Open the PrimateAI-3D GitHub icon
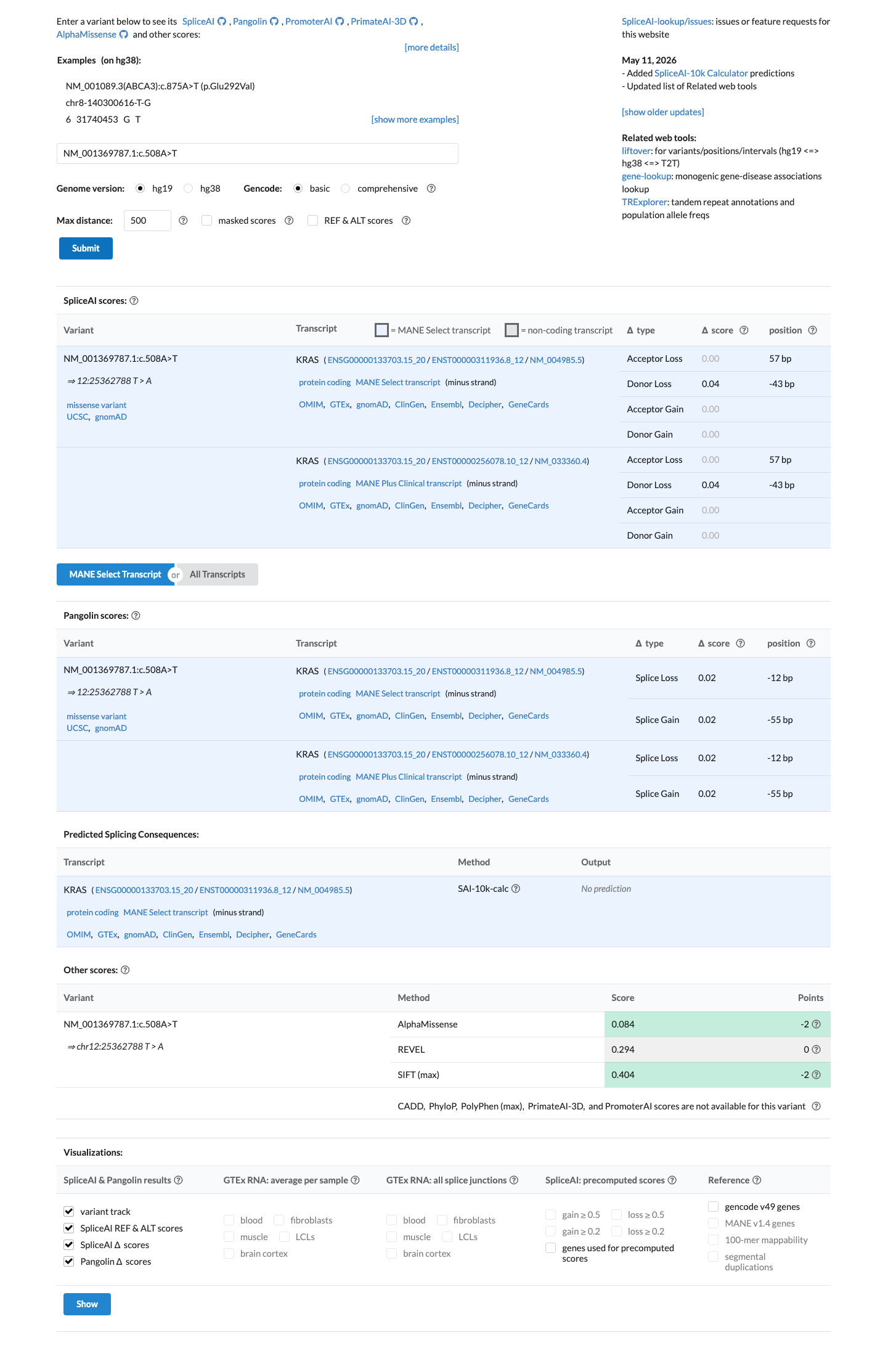Screen dimensions: 896x1356 (413, 22)
